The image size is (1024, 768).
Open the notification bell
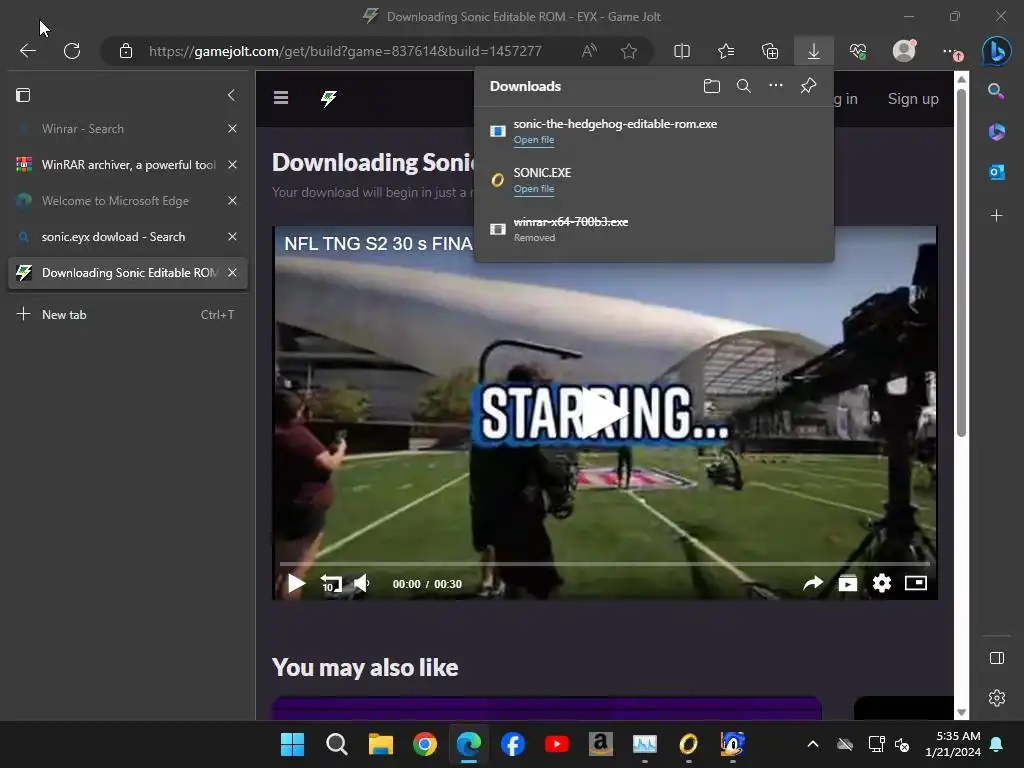996,744
